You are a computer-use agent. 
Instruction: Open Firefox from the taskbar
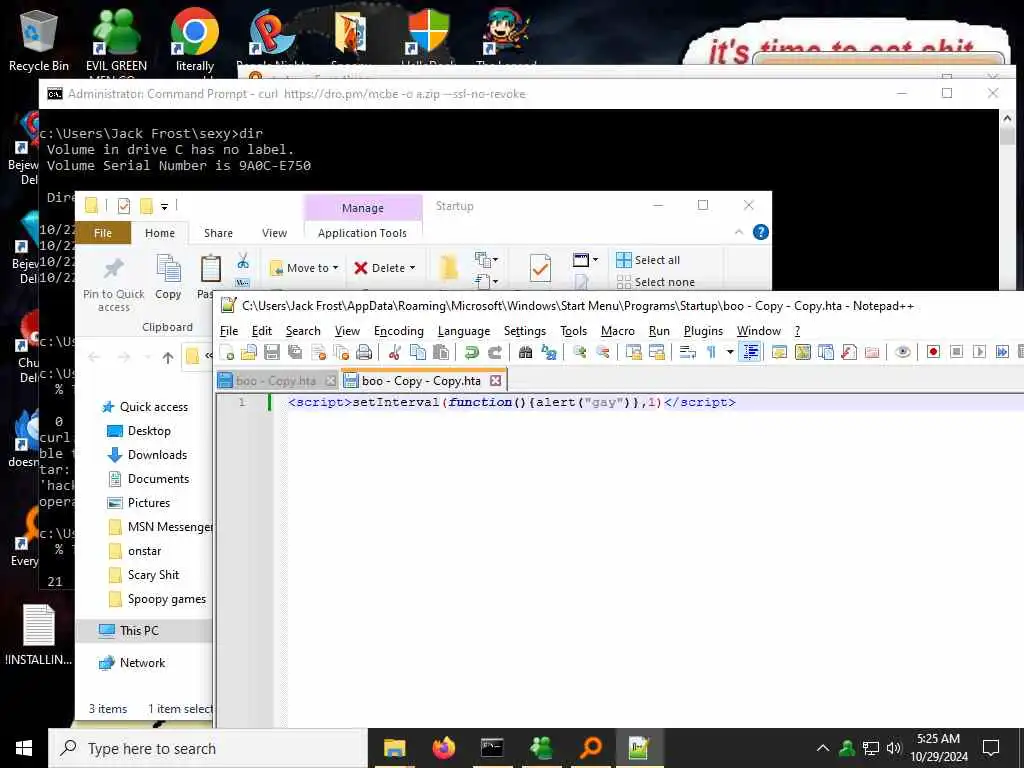pyautogui.click(x=443, y=748)
